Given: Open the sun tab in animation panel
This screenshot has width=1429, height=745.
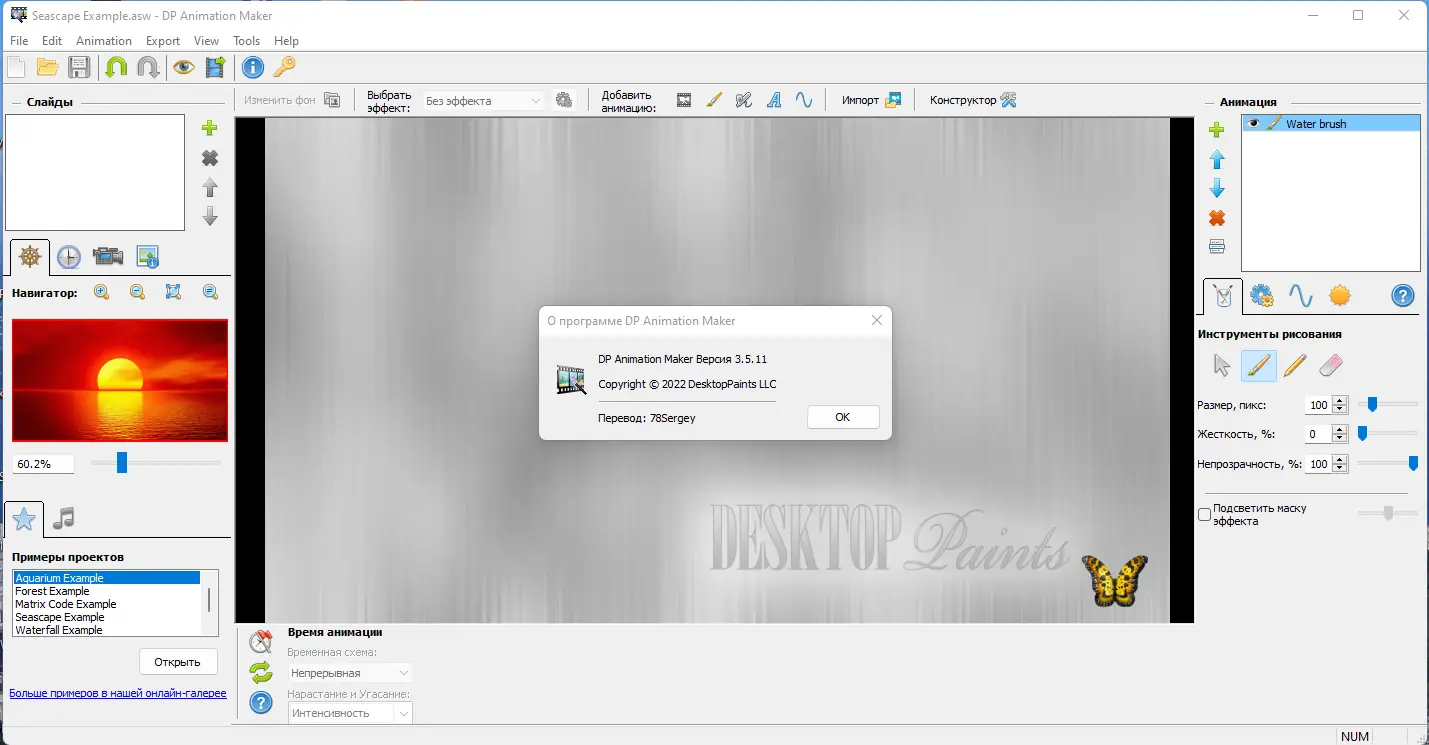Looking at the screenshot, I should pos(1340,296).
